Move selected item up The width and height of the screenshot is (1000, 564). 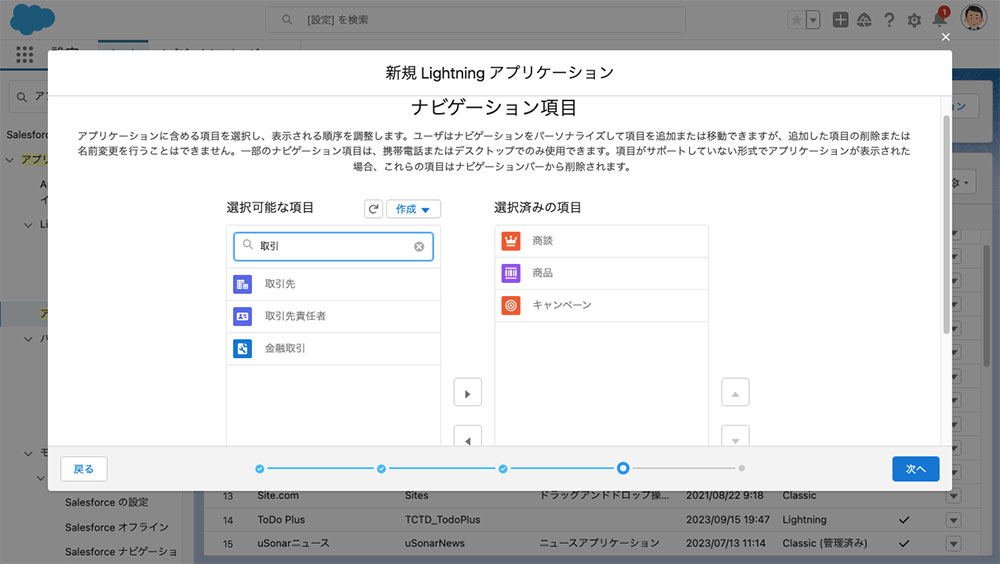735,392
